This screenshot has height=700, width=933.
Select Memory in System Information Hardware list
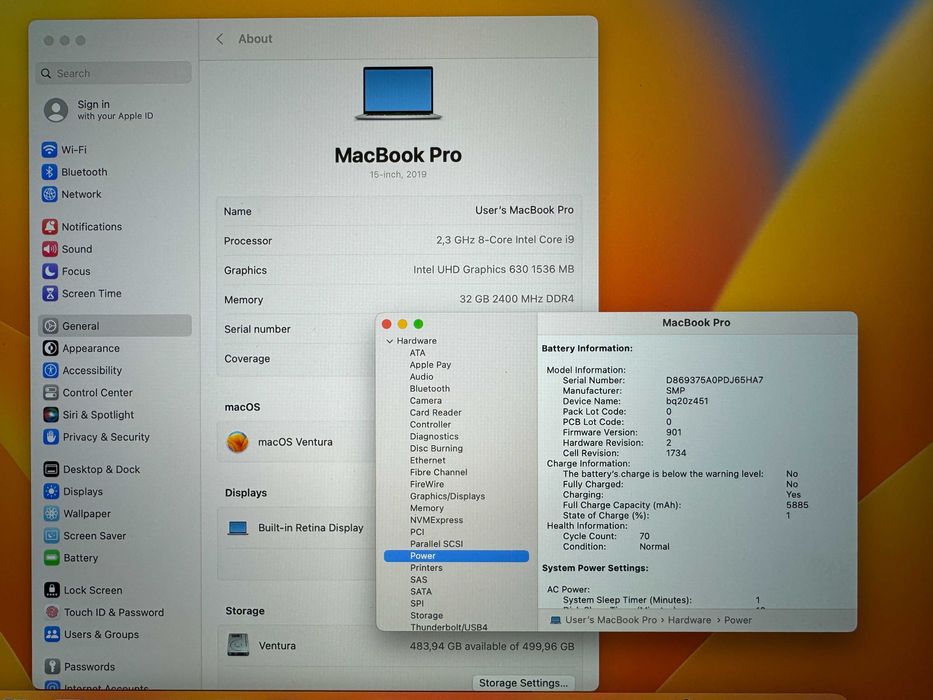(x=427, y=508)
